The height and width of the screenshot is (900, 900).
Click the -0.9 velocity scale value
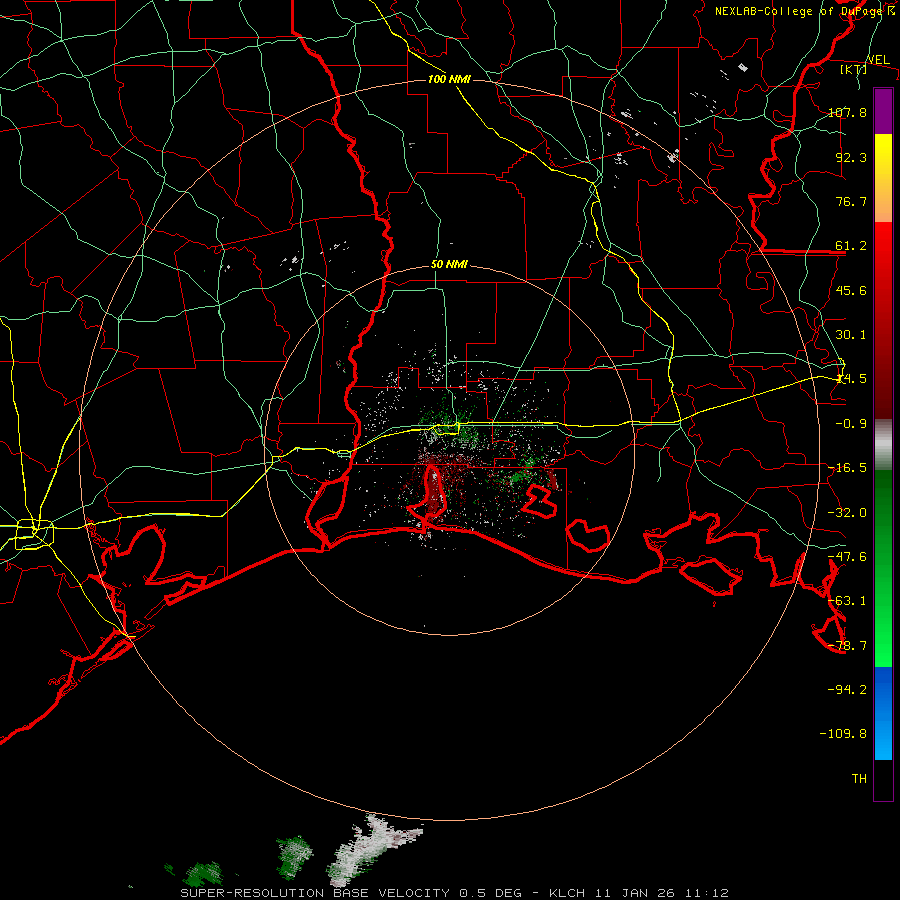[x=851, y=424]
